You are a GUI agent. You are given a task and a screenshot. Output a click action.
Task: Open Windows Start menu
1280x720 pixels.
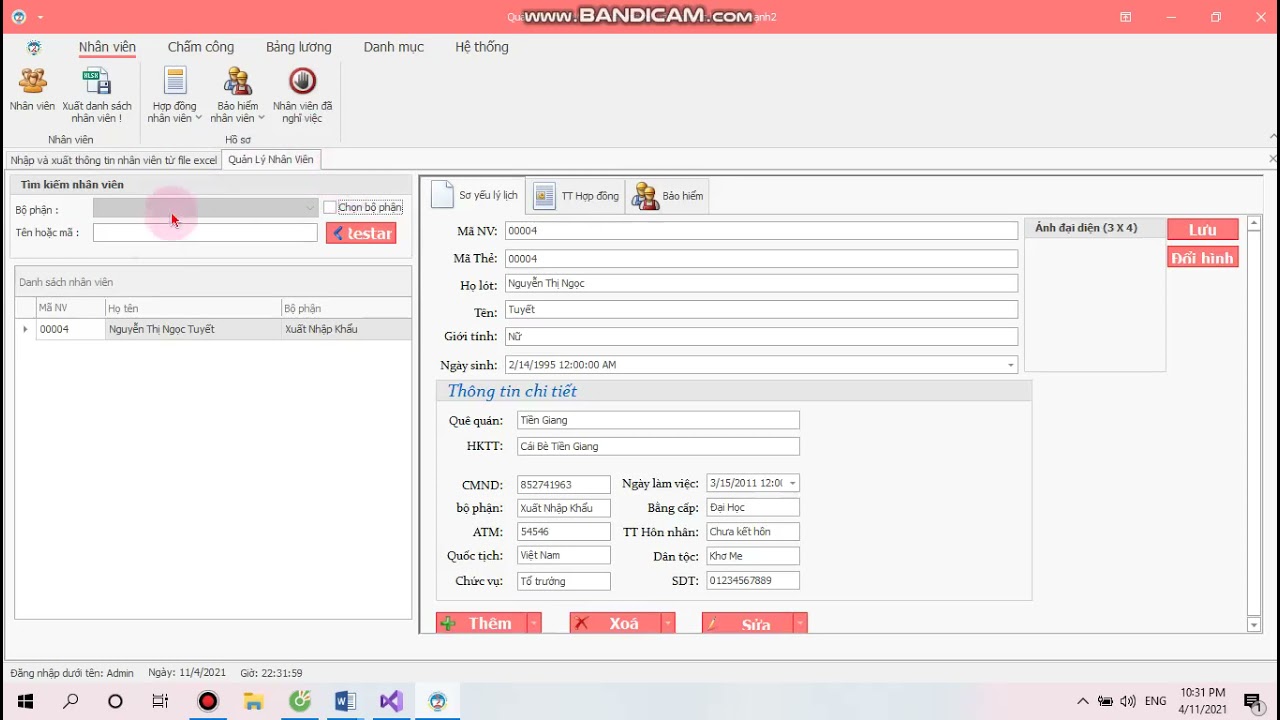25,701
